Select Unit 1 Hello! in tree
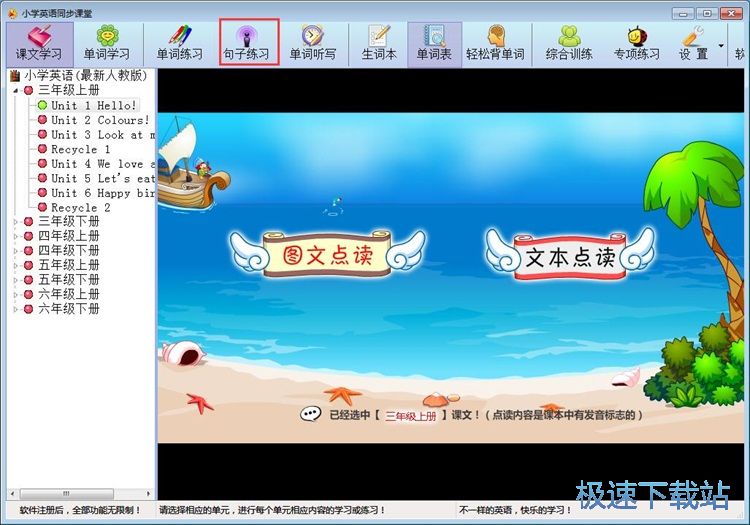Viewport: 750px width, 525px height. (93, 105)
